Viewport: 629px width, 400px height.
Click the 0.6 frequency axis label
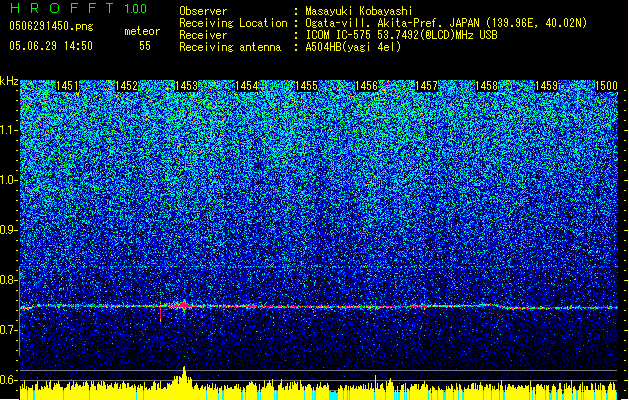(x=9, y=380)
